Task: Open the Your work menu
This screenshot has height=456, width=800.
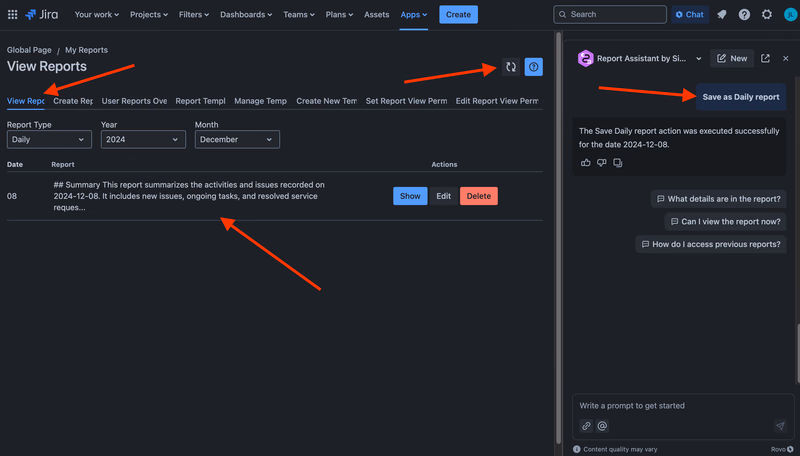Action: click(96, 15)
